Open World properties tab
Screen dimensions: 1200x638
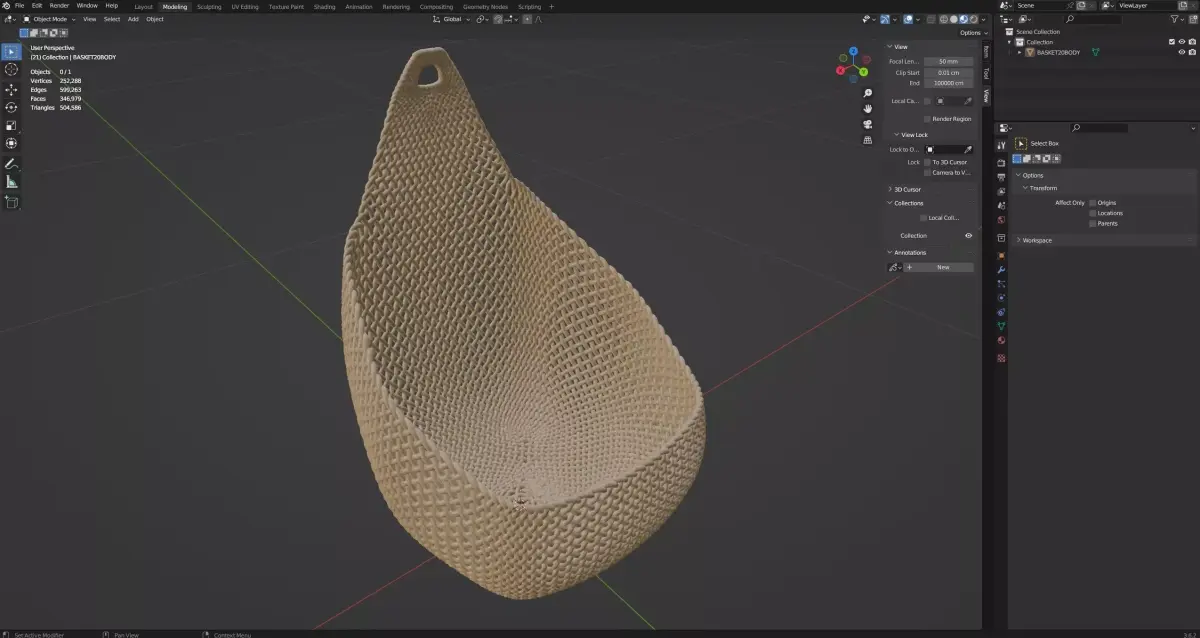(1001, 219)
